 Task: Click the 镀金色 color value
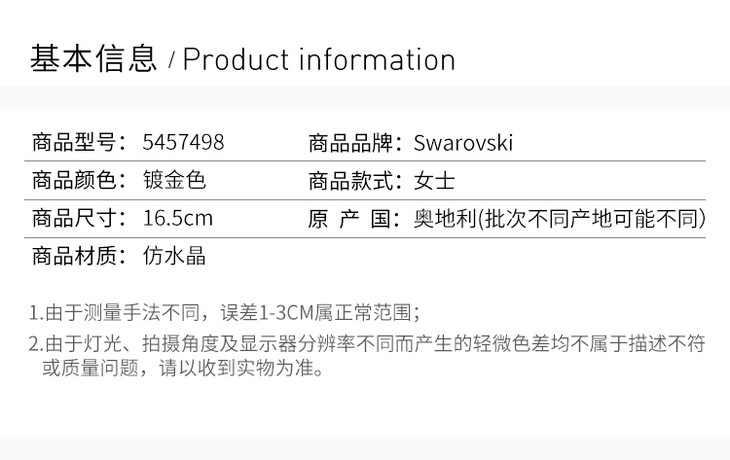coord(175,181)
